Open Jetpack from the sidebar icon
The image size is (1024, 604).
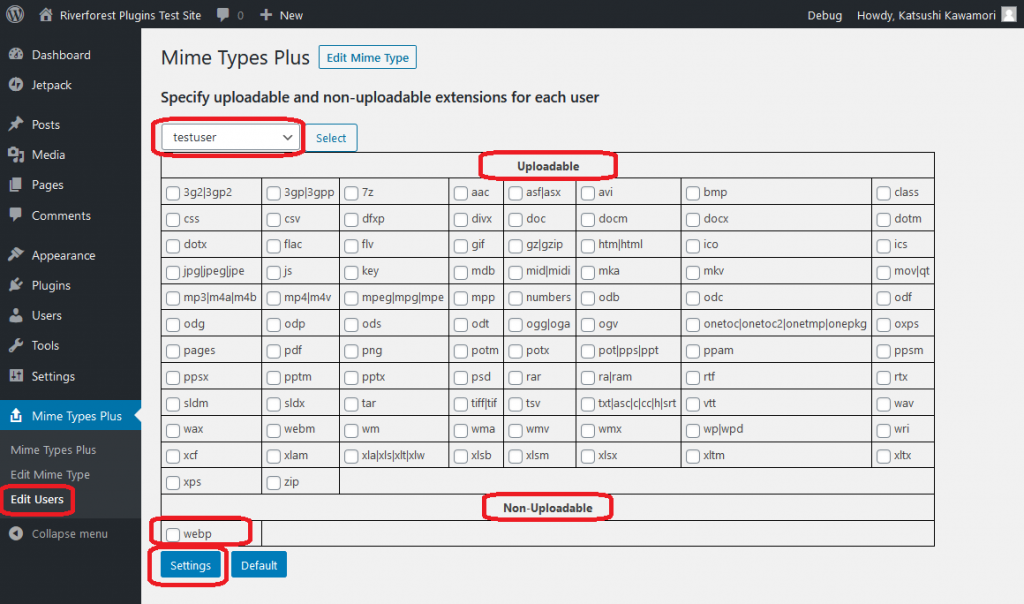tap(16, 85)
